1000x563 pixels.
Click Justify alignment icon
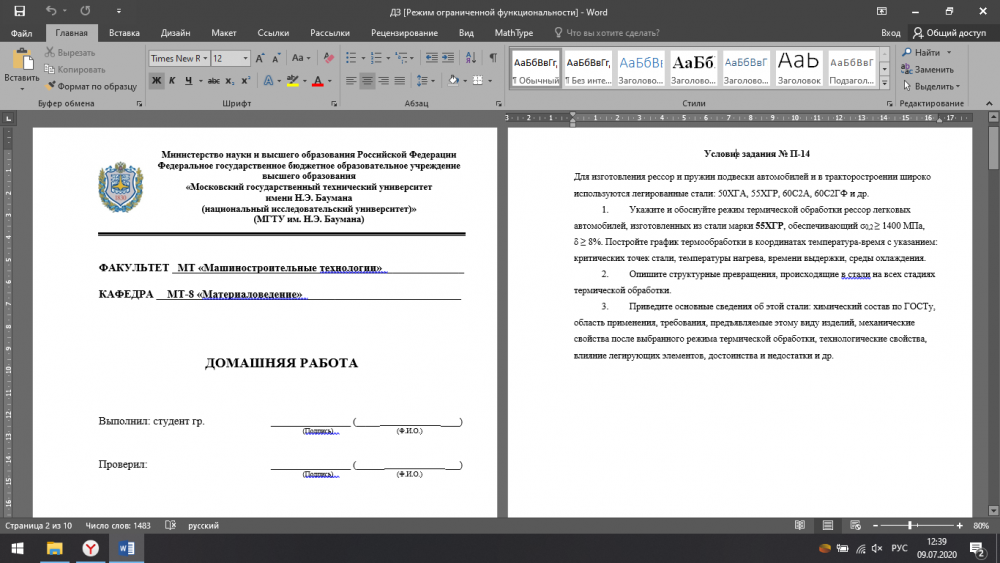pos(400,81)
